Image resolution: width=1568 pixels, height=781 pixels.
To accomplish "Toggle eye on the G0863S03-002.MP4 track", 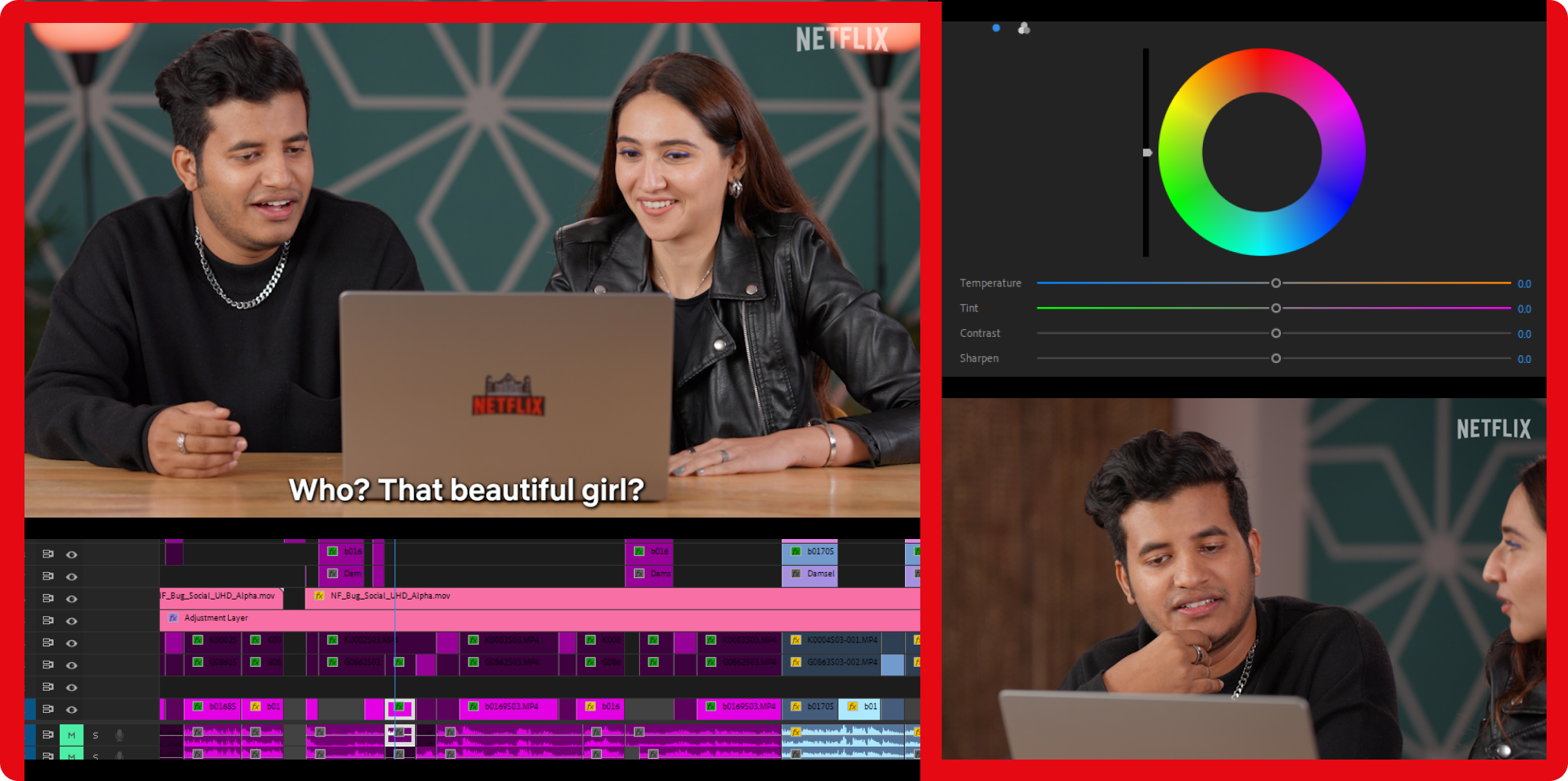I will click(72, 665).
